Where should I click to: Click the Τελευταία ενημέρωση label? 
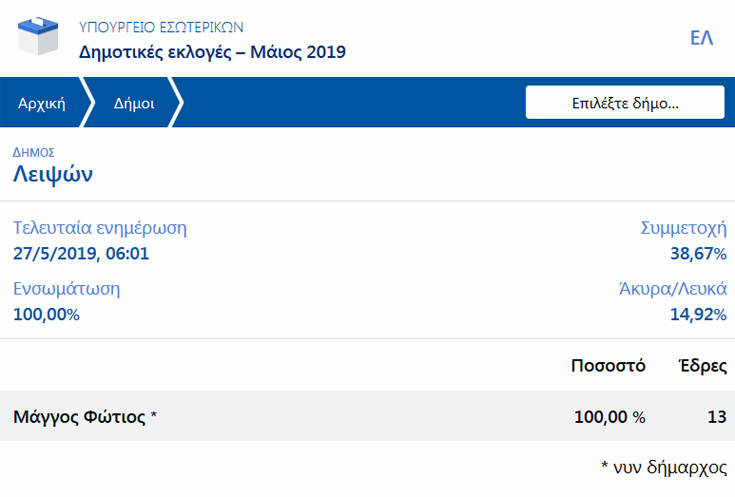click(x=100, y=228)
